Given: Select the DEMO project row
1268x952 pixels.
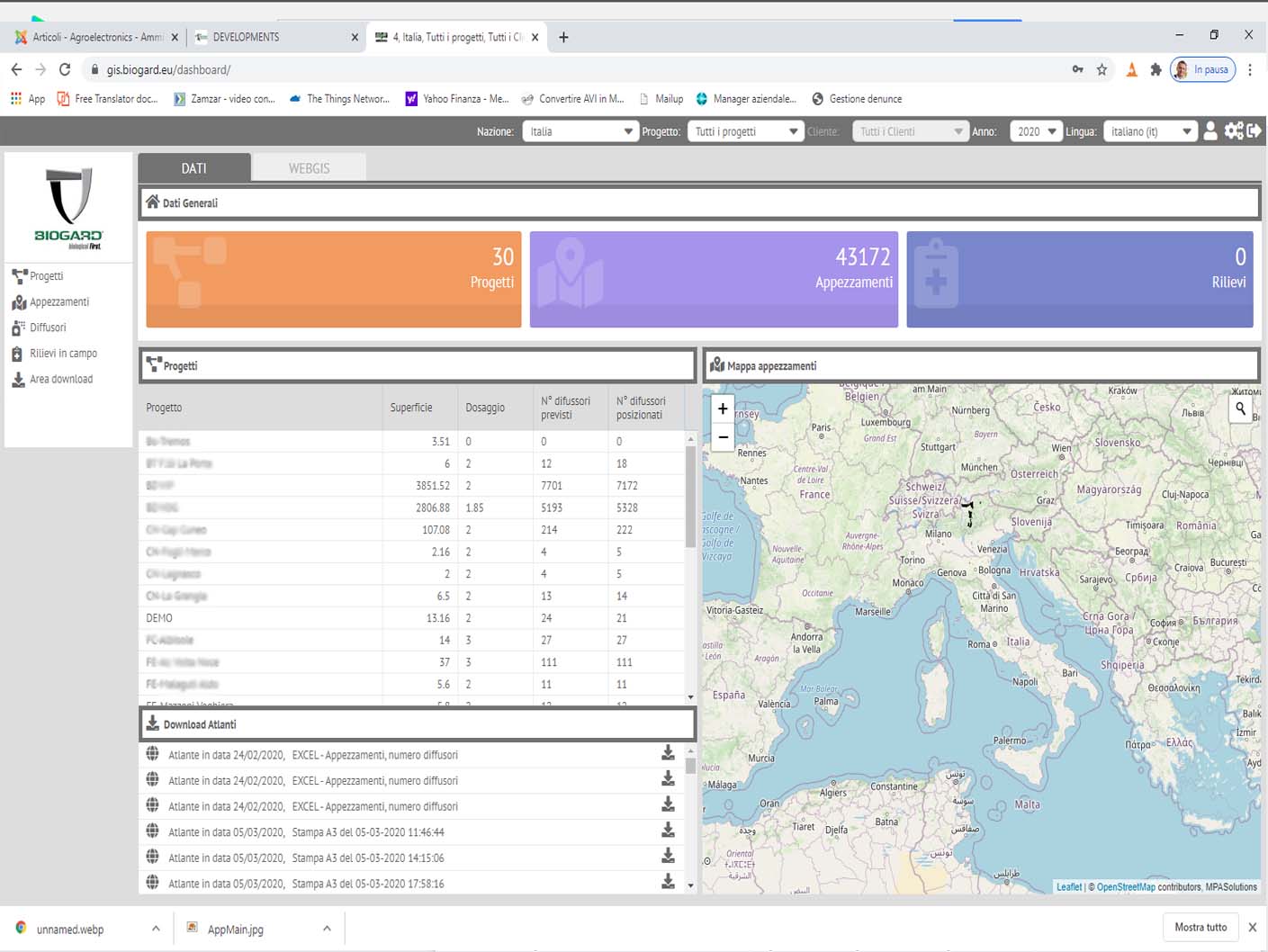Looking at the screenshot, I should point(412,618).
